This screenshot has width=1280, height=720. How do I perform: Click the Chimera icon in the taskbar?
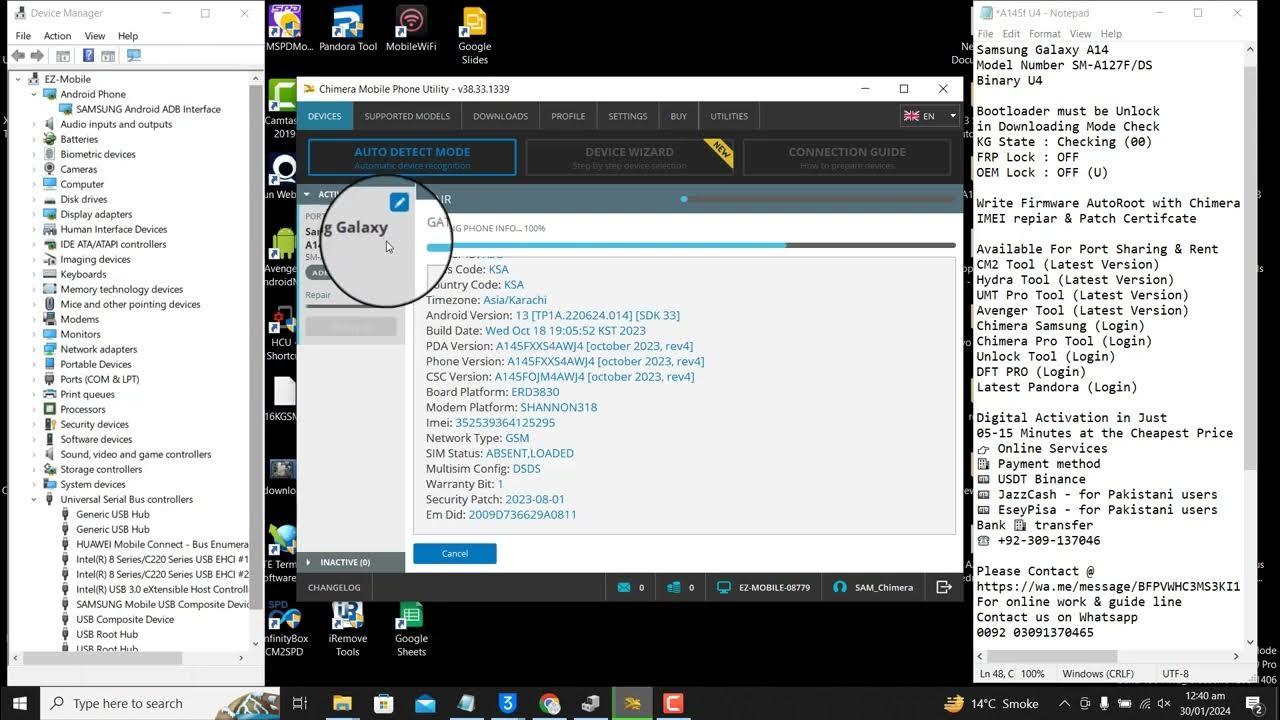[632, 703]
